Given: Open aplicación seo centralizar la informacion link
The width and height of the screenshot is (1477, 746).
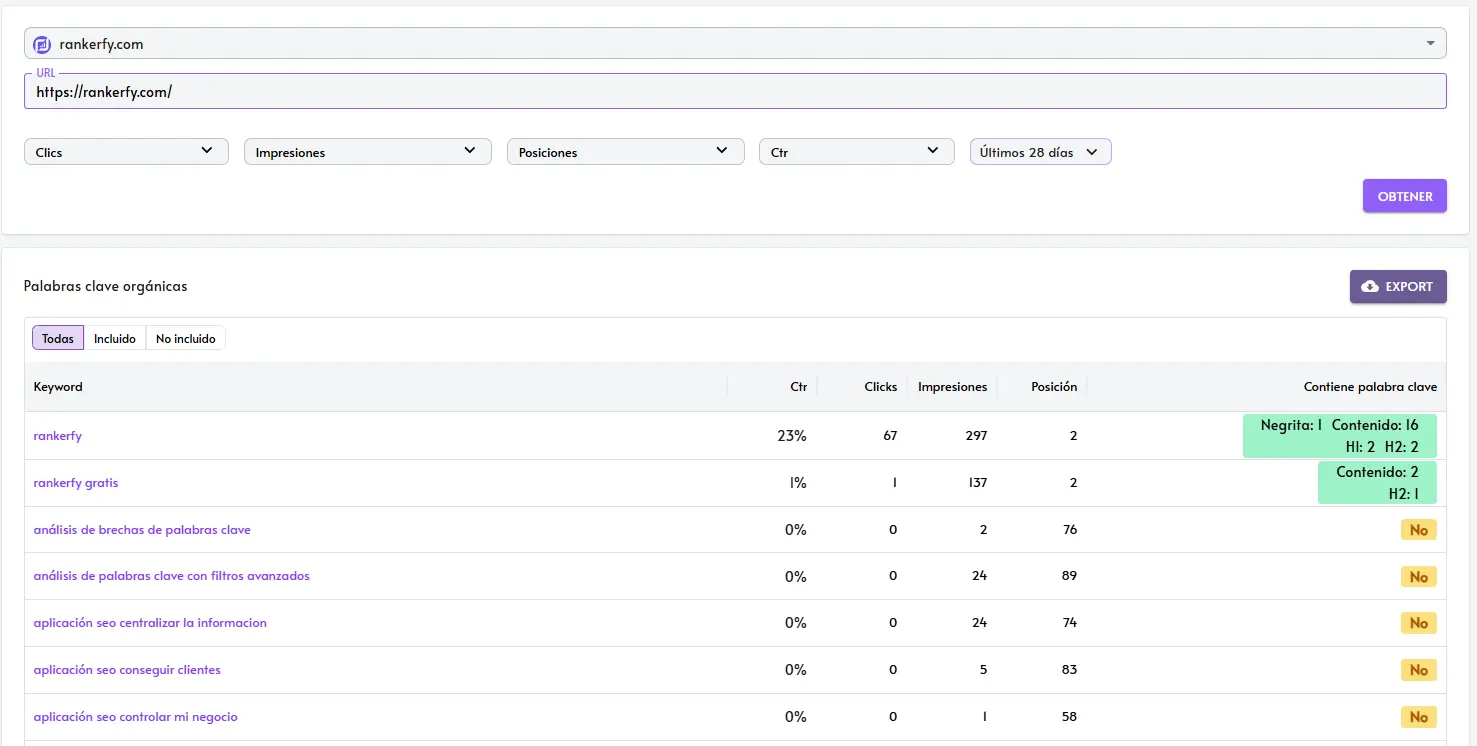Looking at the screenshot, I should tap(150, 623).
